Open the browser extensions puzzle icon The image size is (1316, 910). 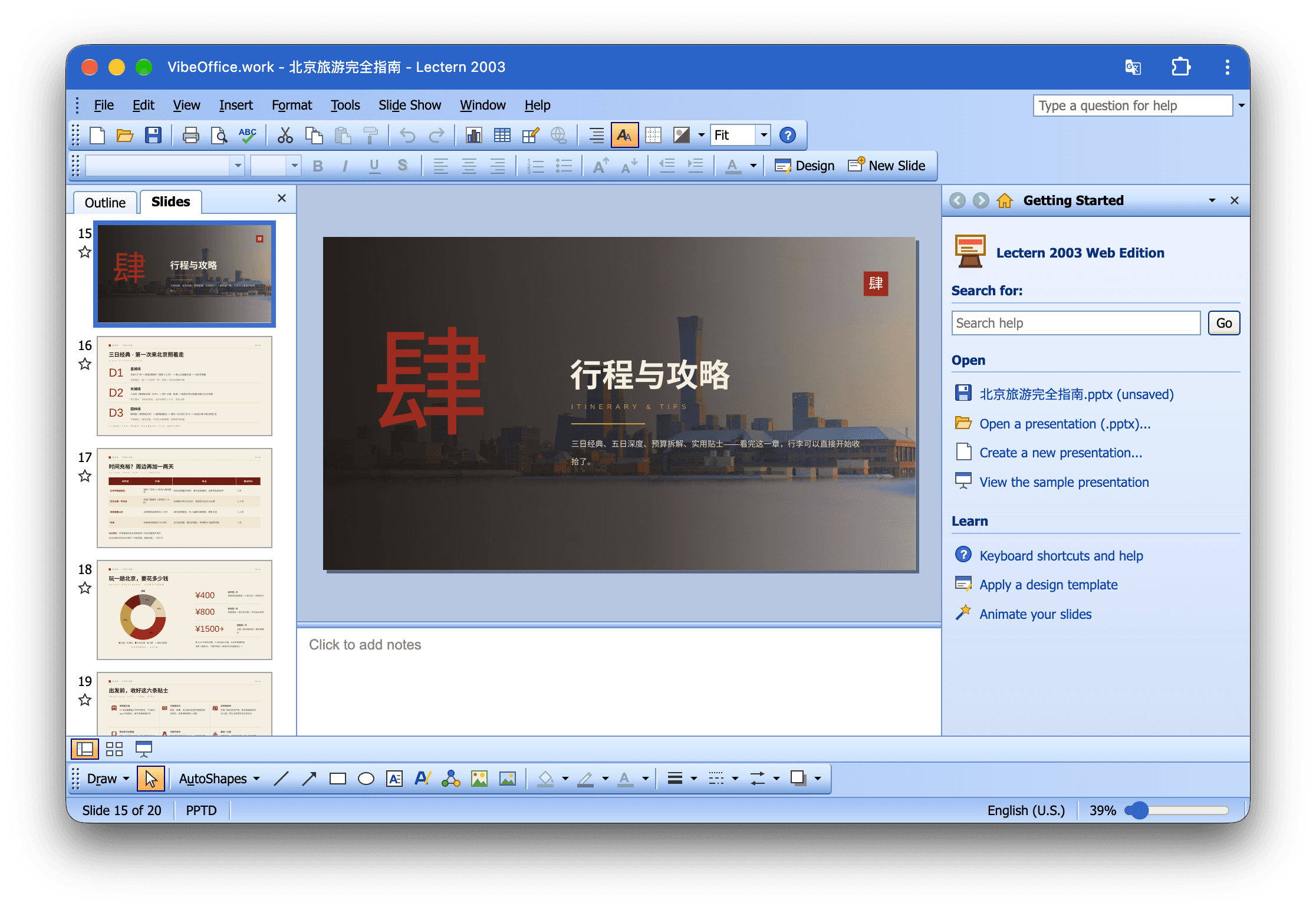[1180, 67]
